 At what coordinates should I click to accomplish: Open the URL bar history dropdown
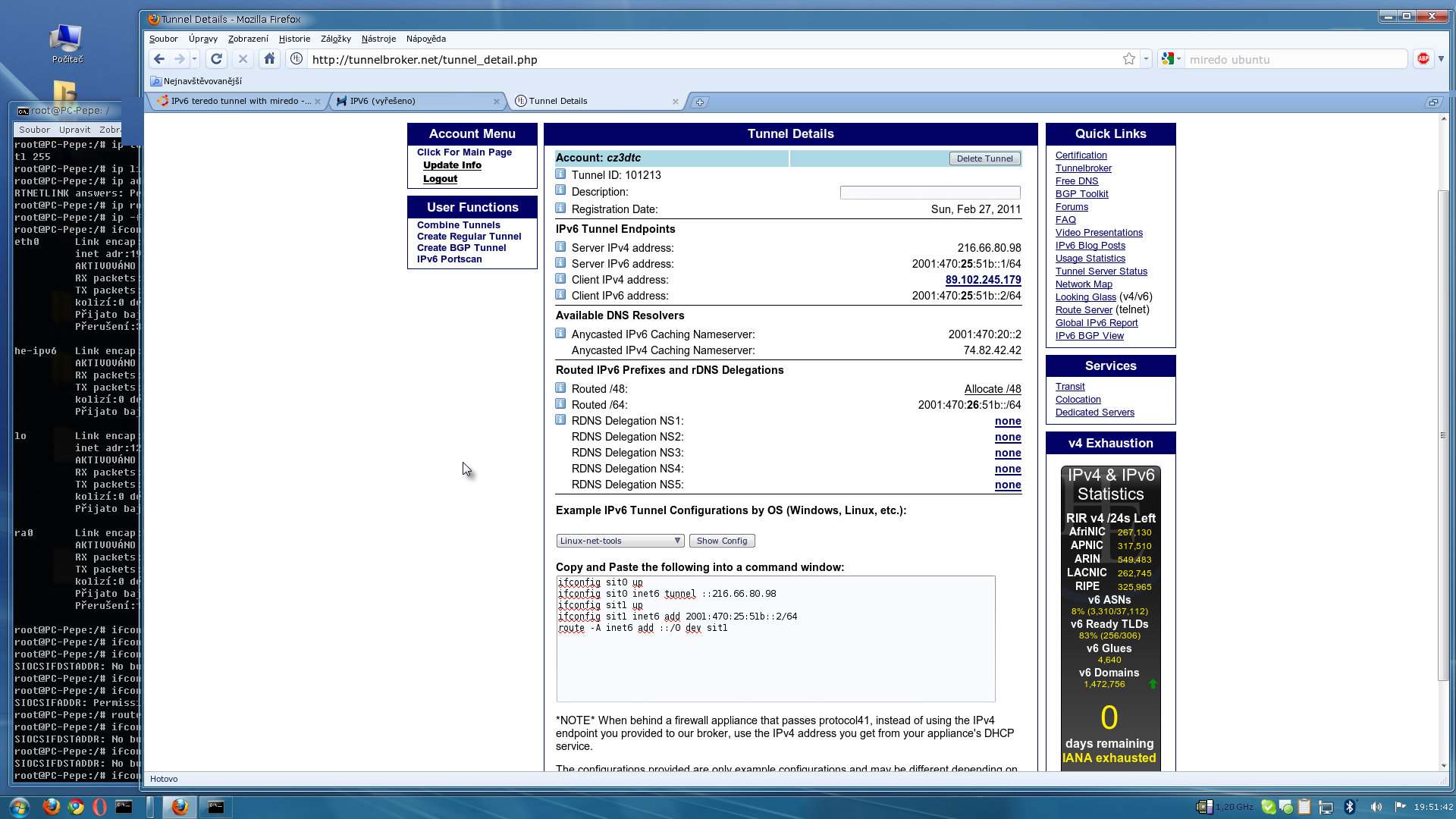tap(1146, 59)
